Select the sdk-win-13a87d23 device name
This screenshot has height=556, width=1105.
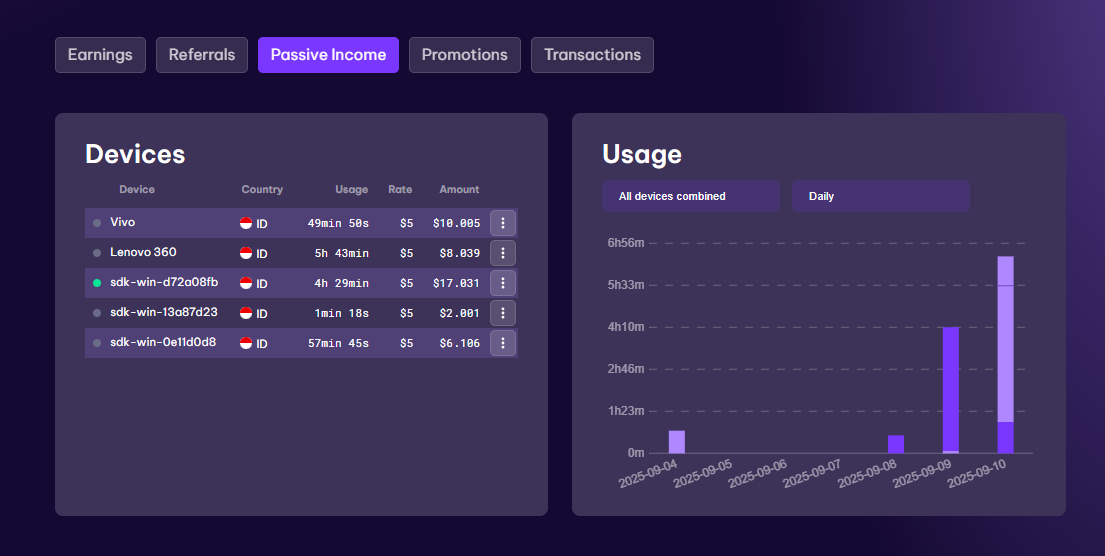163,312
